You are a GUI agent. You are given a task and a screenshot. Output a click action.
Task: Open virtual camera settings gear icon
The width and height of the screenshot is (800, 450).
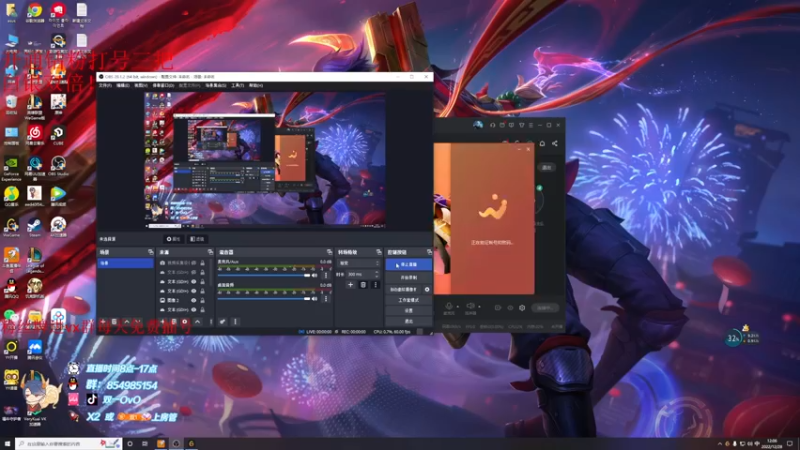(x=427, y=289)
